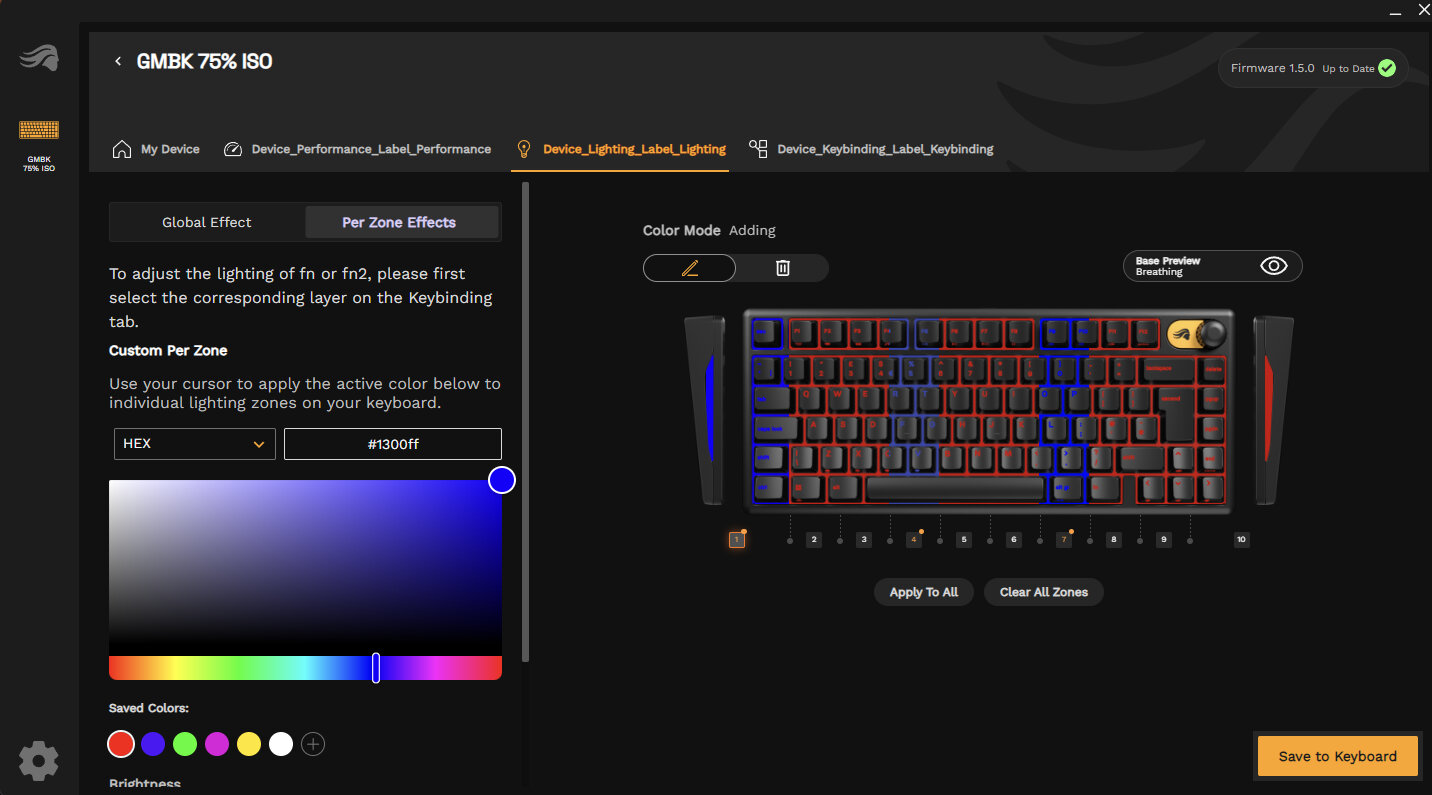Screen dimensions: 1432x795
Task: Open the HEX color format dropdown
Action: click(x=194, y=444)
